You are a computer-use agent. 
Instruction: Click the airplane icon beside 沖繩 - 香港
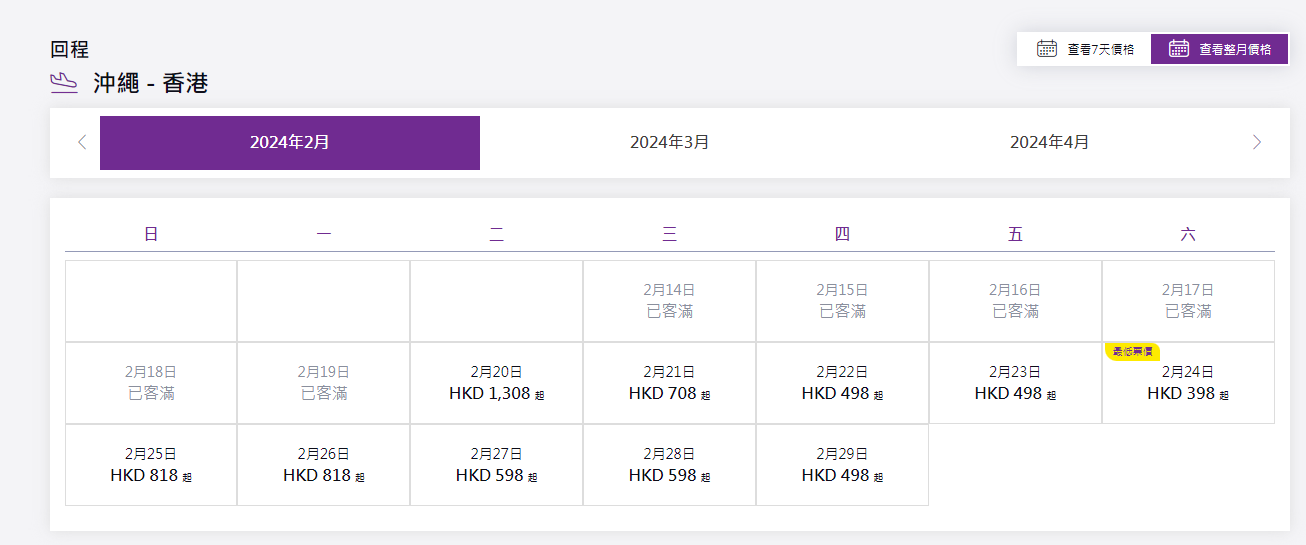(64, 83)
